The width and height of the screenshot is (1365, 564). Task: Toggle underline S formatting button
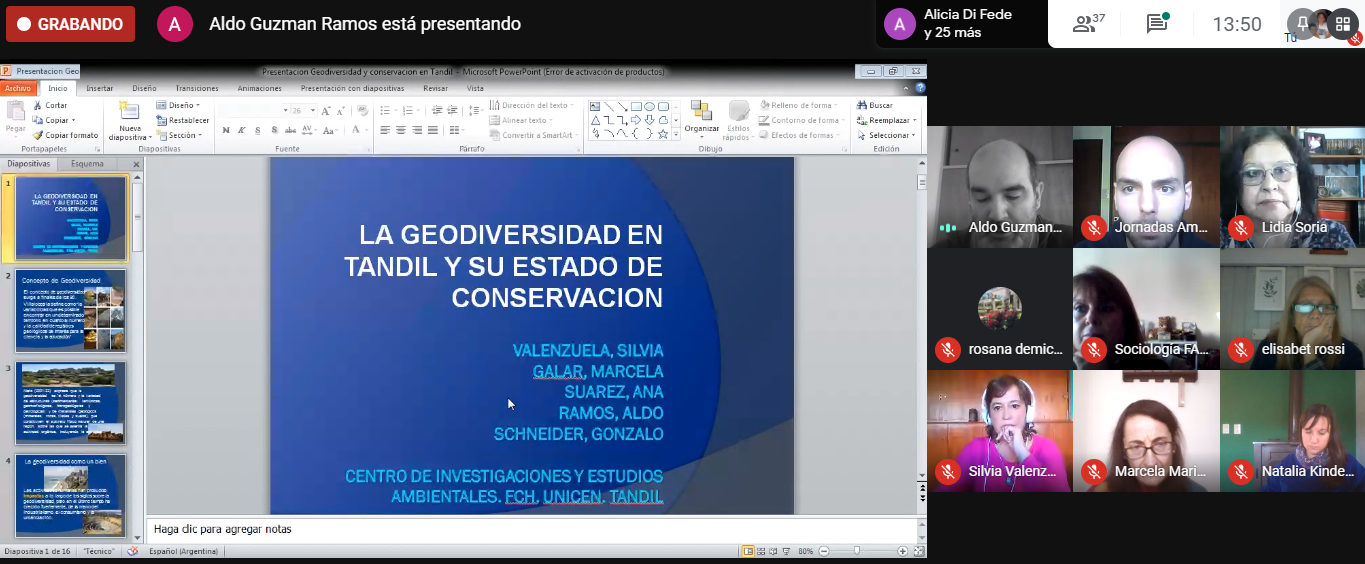click(257, 130)
